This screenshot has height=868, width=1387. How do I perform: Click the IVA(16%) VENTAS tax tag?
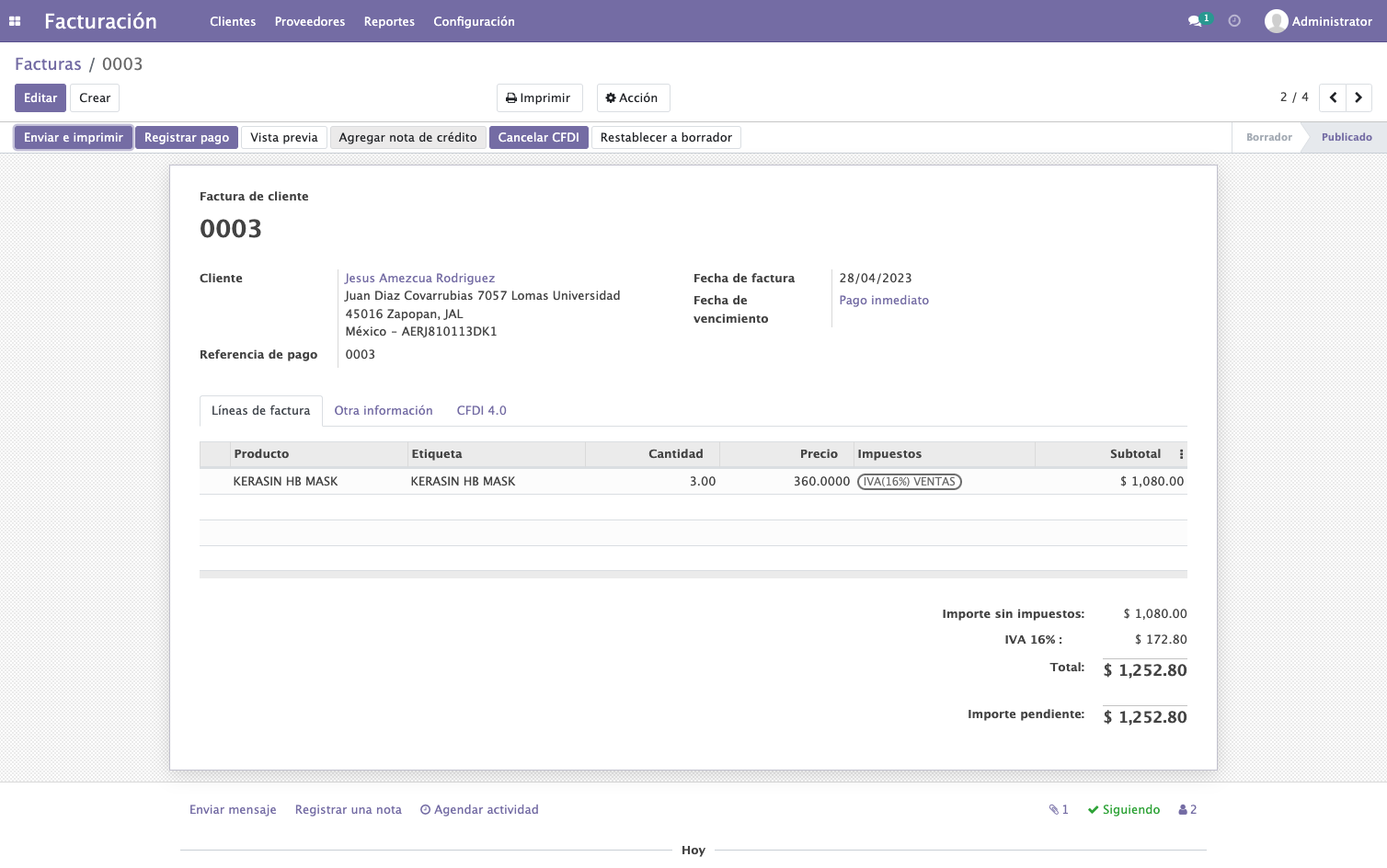click(x=910, y=482)
